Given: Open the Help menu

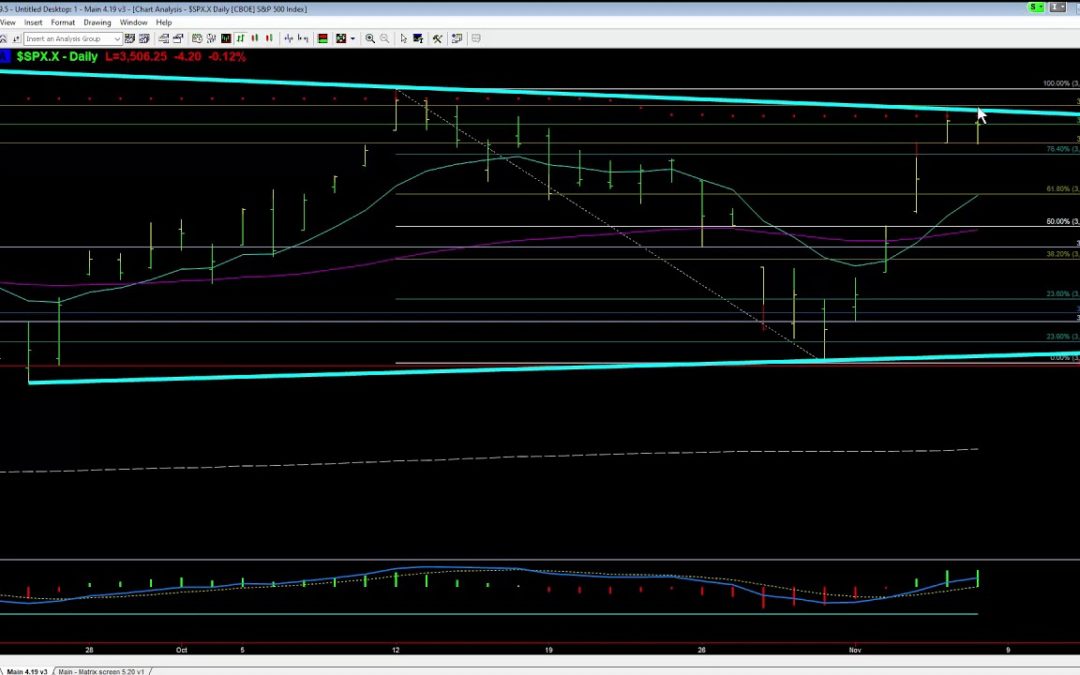Looking at the screenshot, I should [x=164, y=22].
